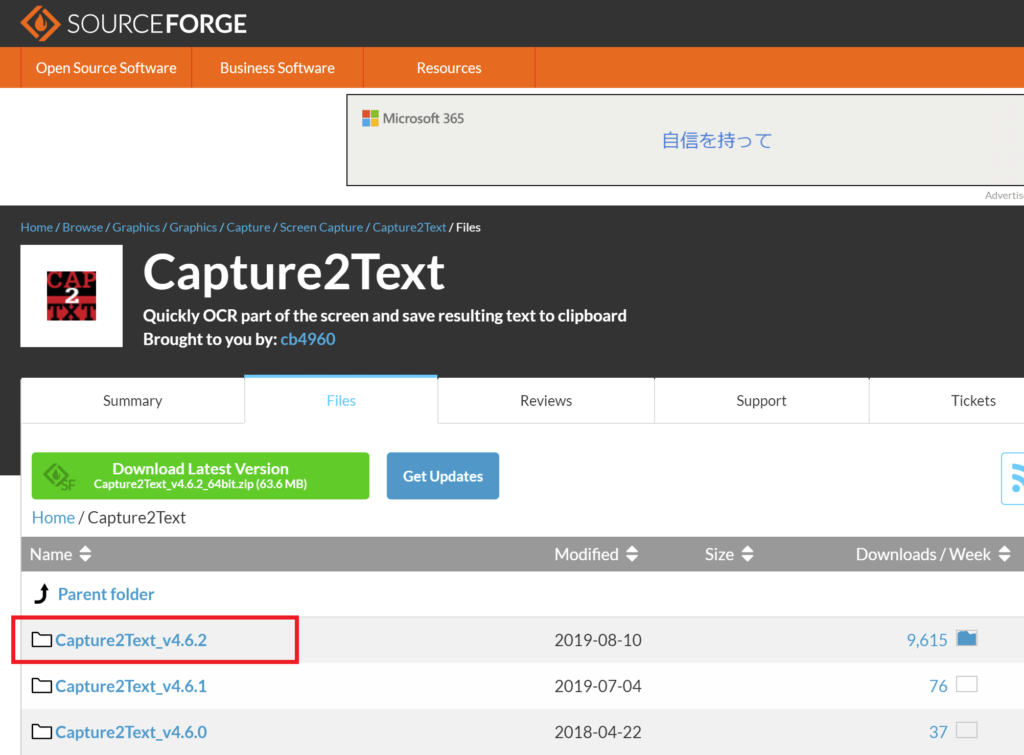The height and width of the screenshot is (755, 1024).
Task: Click the folder icon for Capture2Text_v4.6.2
Action: (42, 639)
